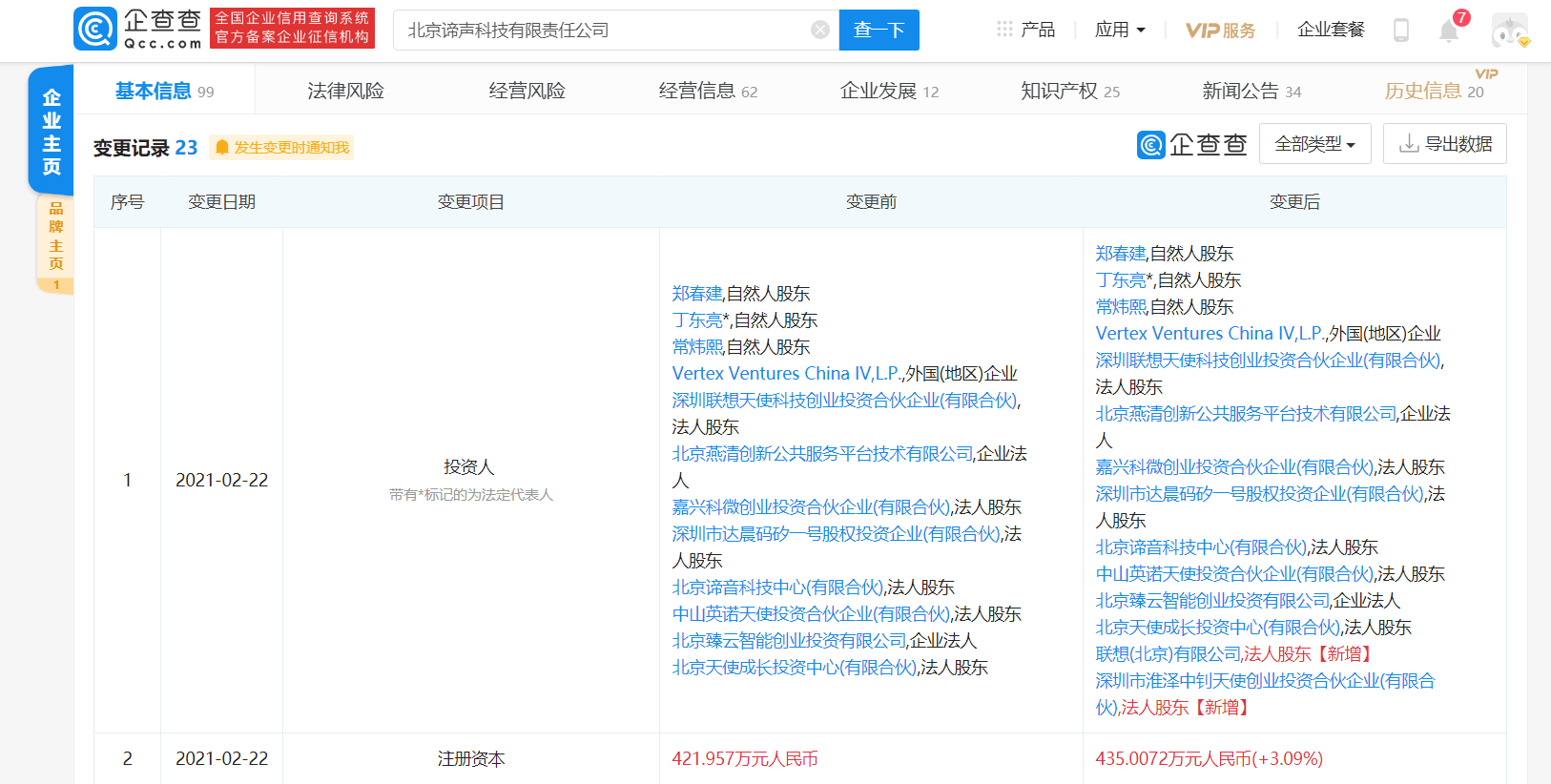Click the 2021-02-22 date in row 1
Viewport: 1551px width, 784px height.
tap(221, 480)
